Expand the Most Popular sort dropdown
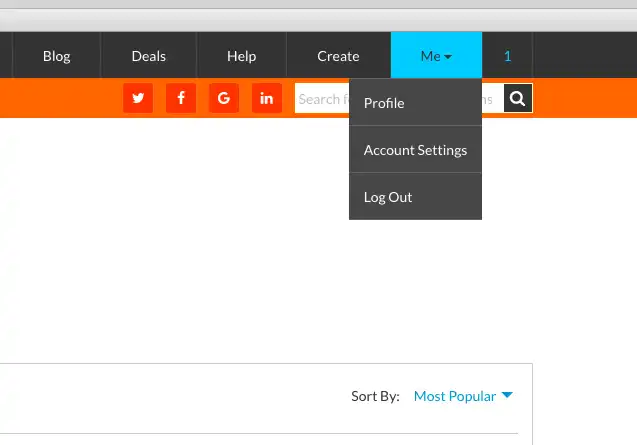Image resolution: width=637 pixels, height=445 pixels. 455,396
